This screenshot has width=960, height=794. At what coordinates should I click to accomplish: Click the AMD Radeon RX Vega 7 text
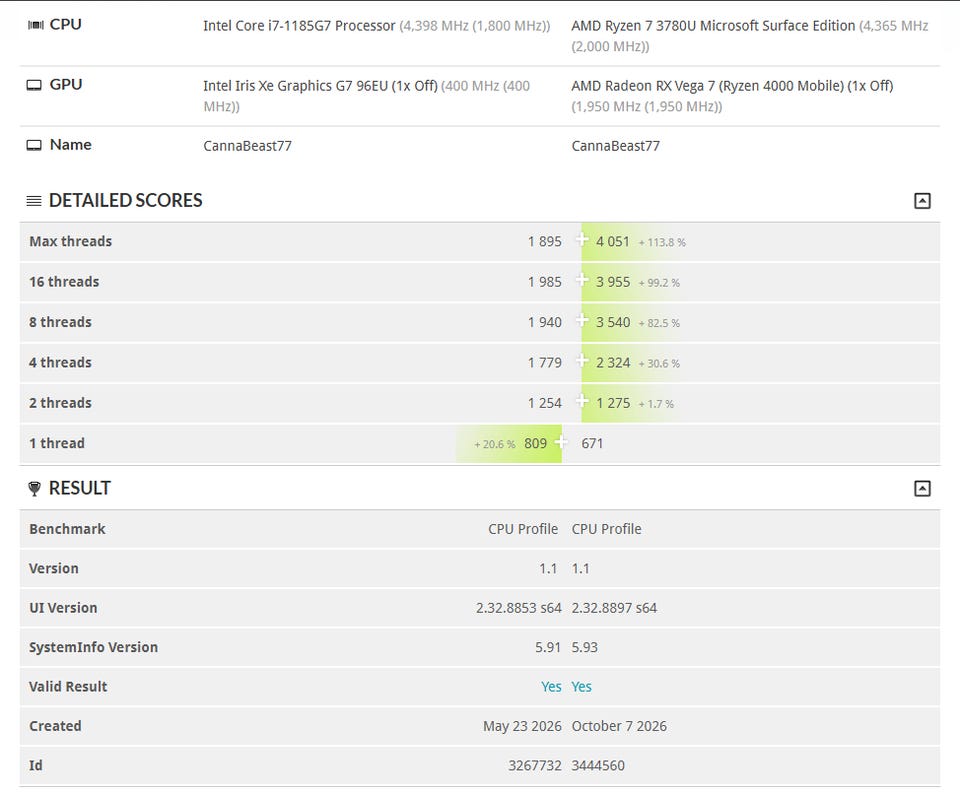pos(732,86)
